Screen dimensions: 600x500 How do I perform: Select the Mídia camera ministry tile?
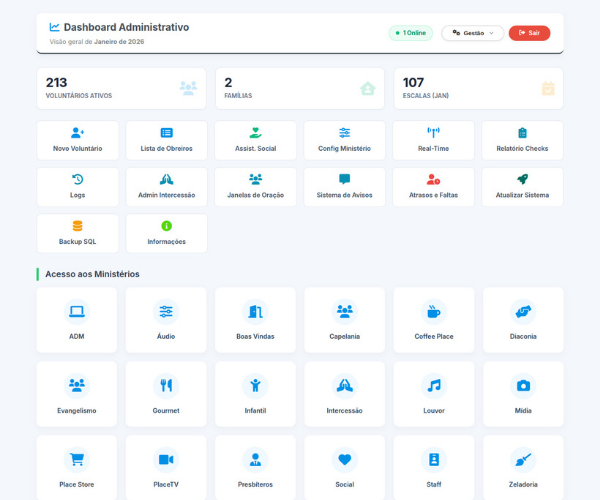[x=523, y=394]
